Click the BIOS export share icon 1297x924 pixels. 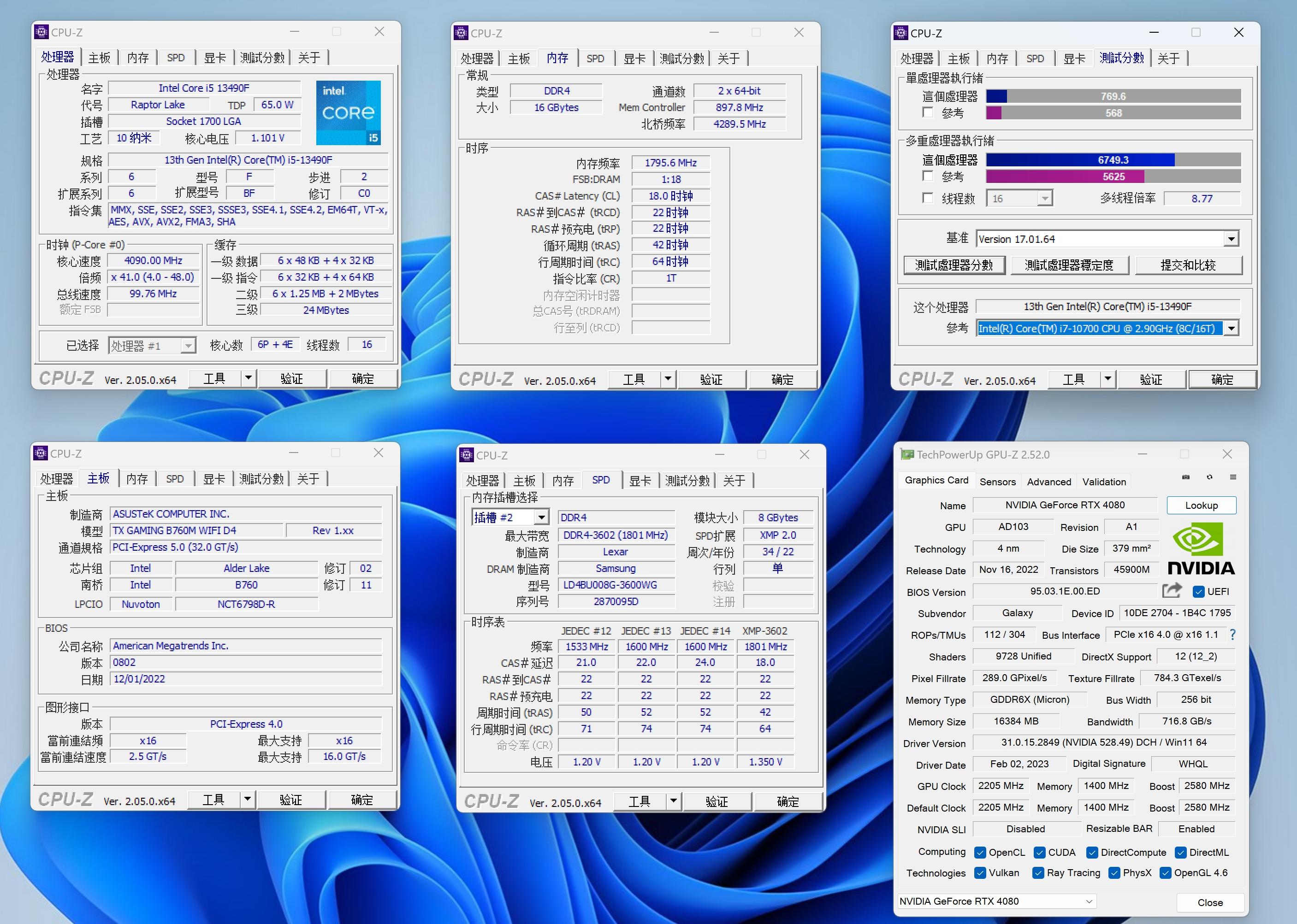(x=1172, y=591)
